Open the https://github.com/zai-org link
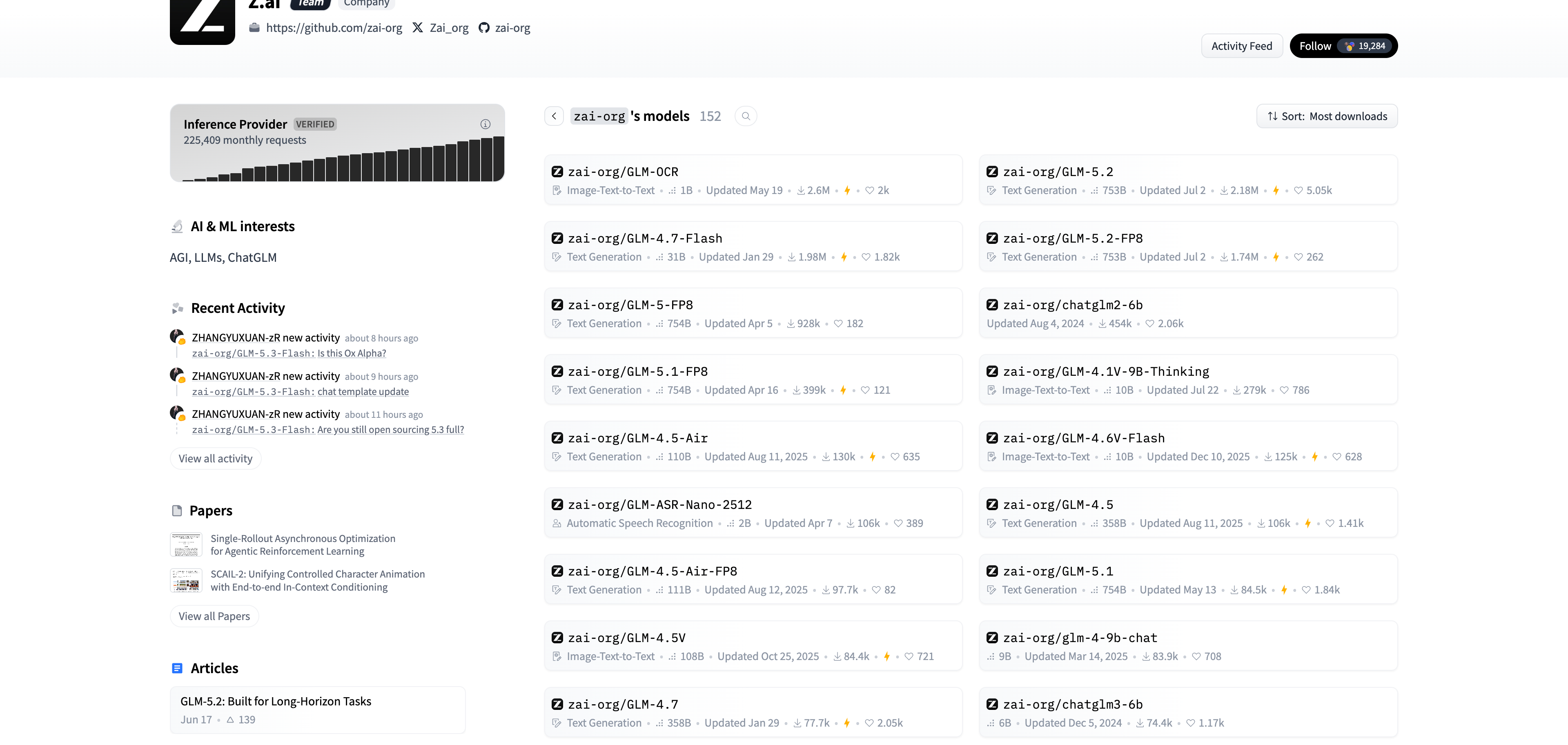Image resolution: width=1568 pixels, height=745 pixels. [334, 28]
